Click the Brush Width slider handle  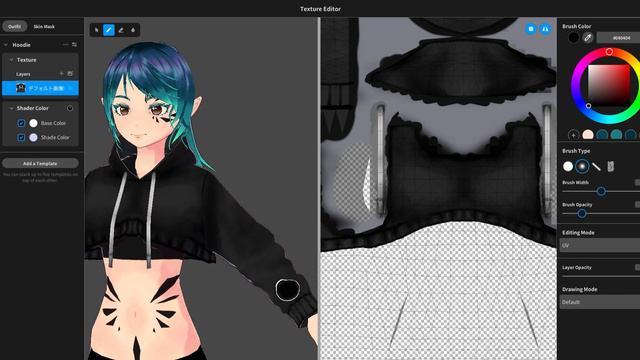point(601,191)
